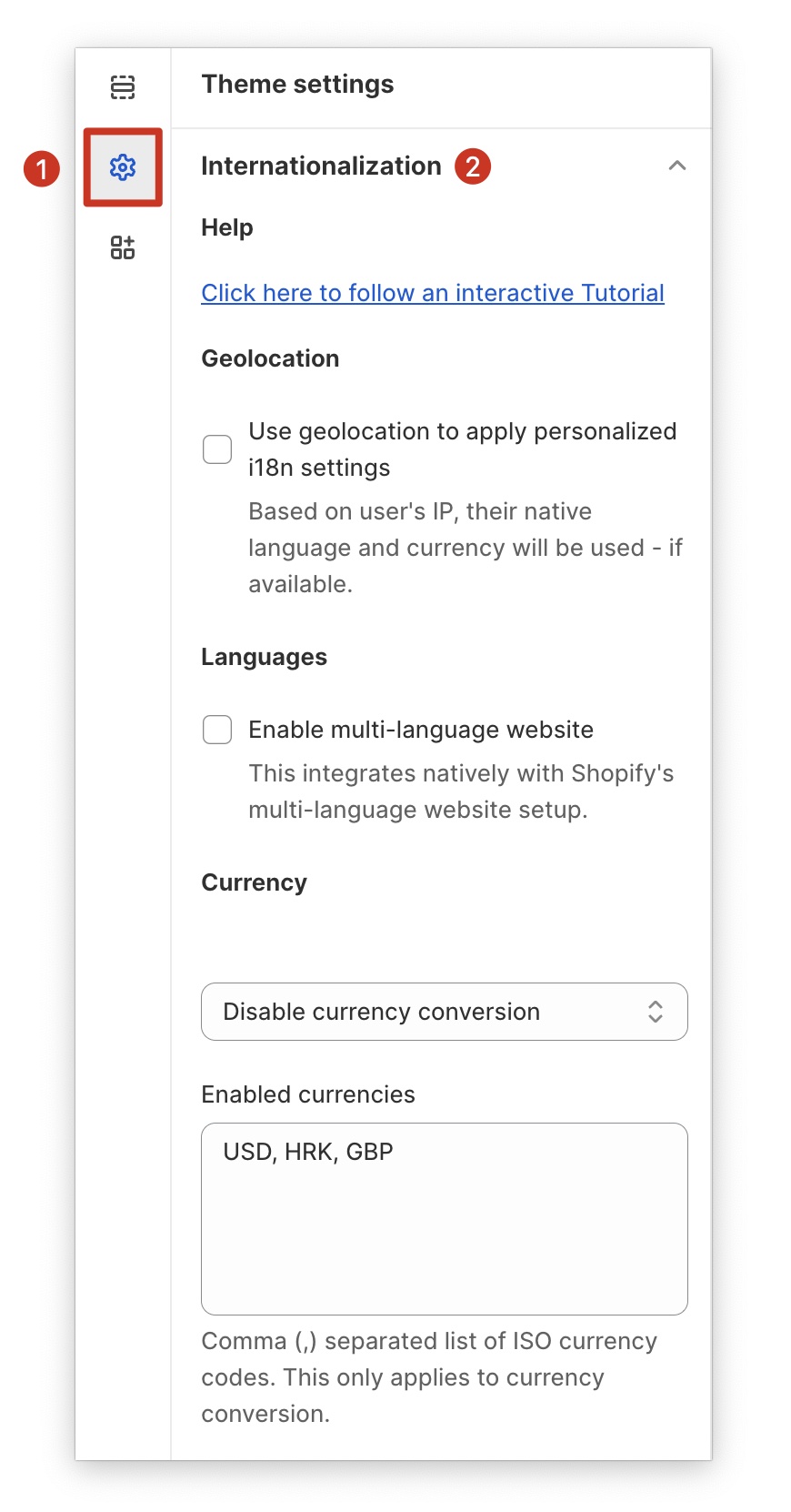This screenshot has height=1512, width=791.
Task: Follow the interactive Tutorial link
Action: 432,292
